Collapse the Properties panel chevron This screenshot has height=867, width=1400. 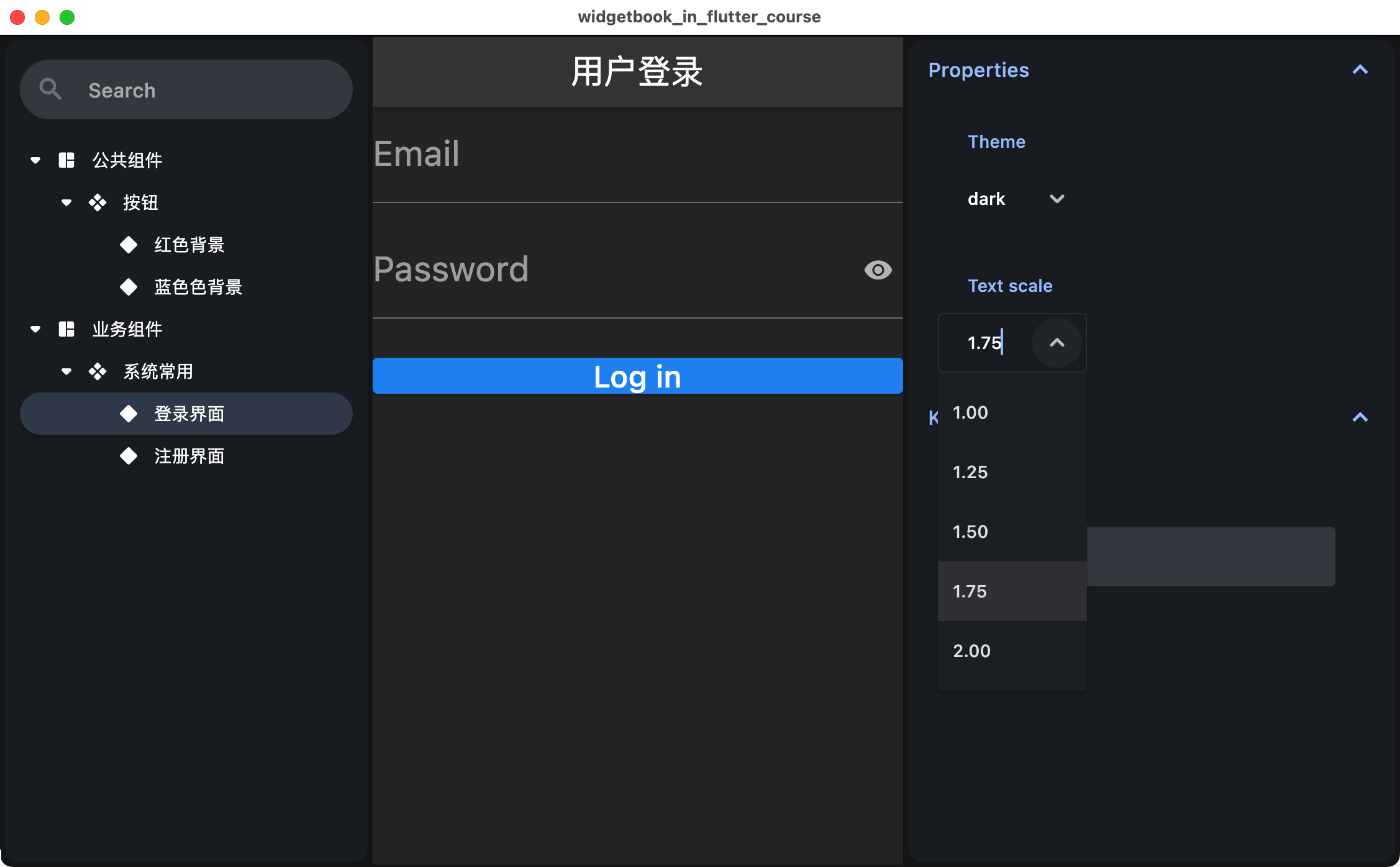(x=1360, y=70)
